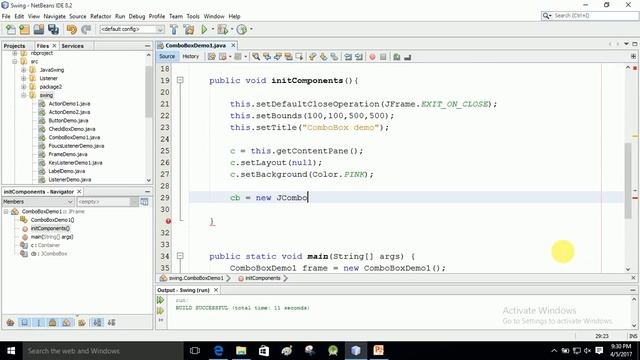Toggle Show Inherited Members in Navigator
This screenshot has width=640, height=360.
[x=11, y=322]
